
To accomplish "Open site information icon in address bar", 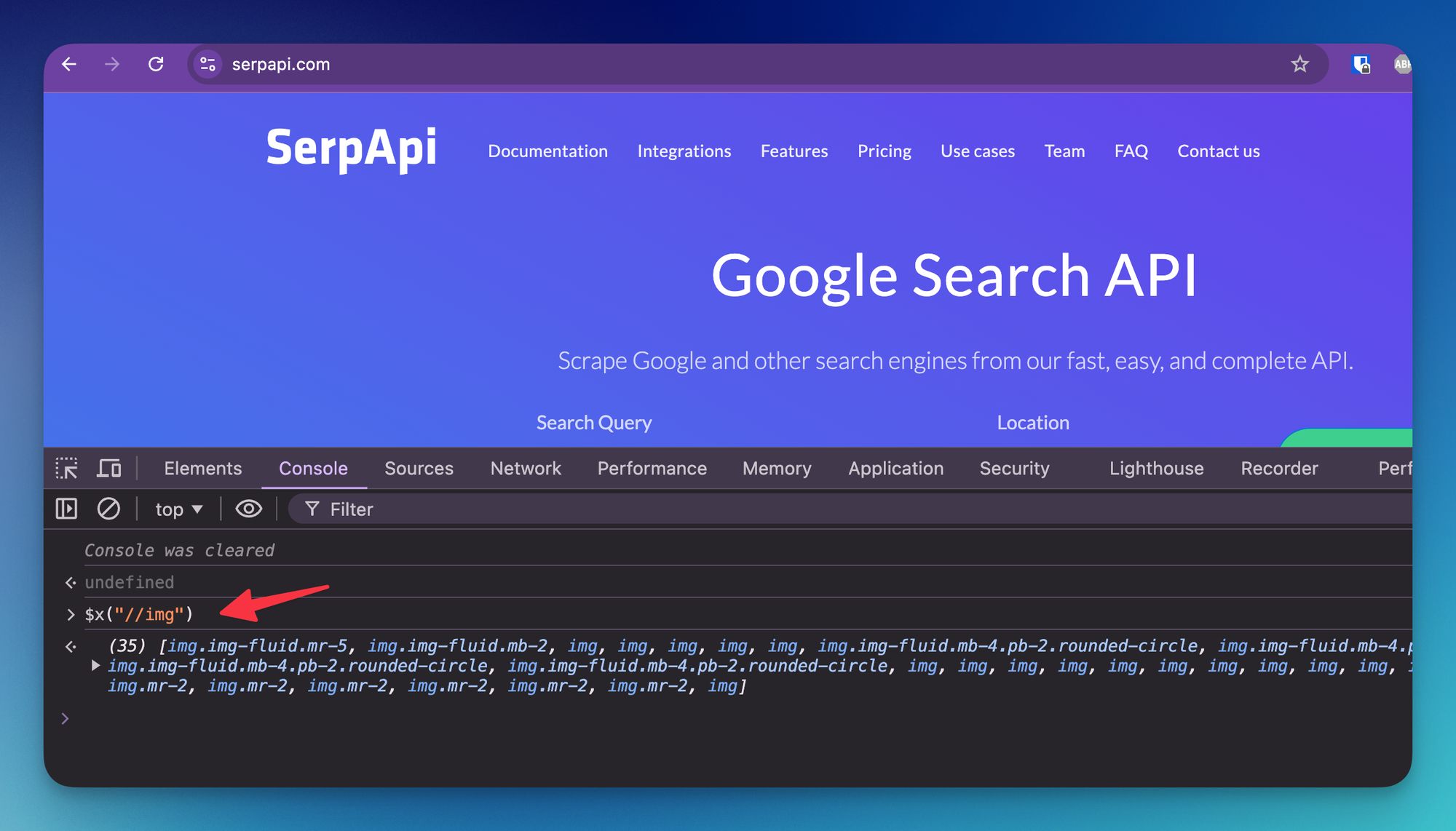I will click(x=207, y=64).
